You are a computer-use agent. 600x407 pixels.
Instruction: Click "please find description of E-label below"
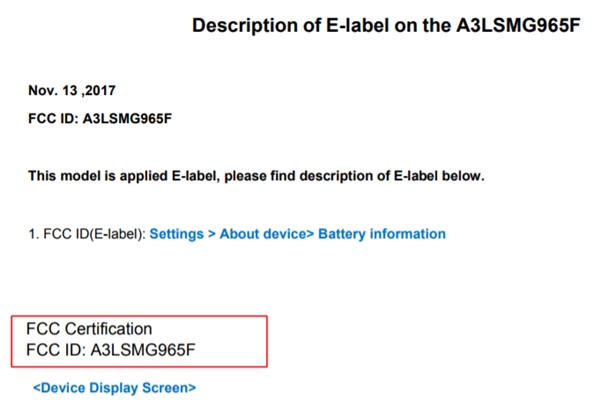(x=357, y=177)
